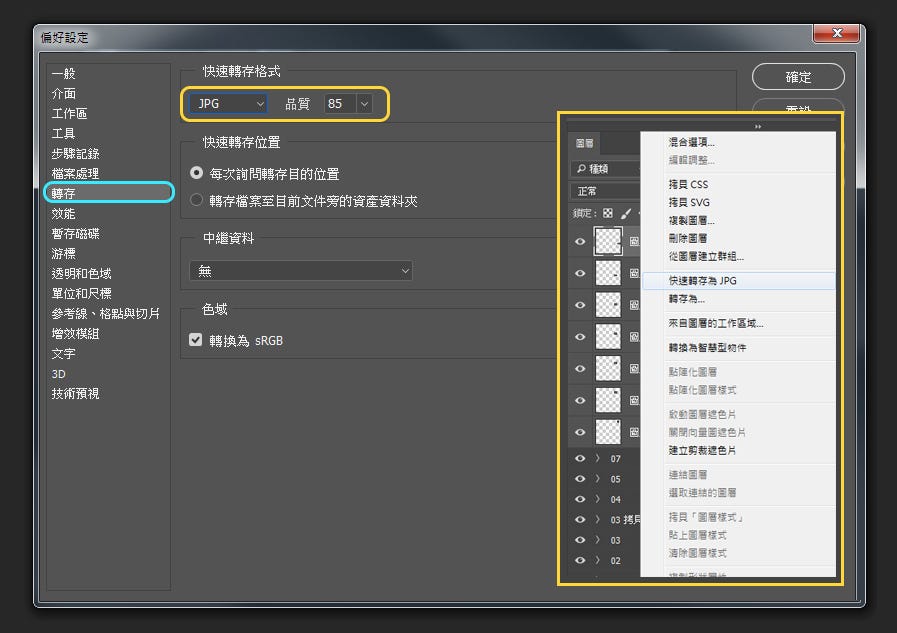This screenshot has width=897, height=633.
Task: Open 工作區 preferences category
Action: [x=69, y=113]
